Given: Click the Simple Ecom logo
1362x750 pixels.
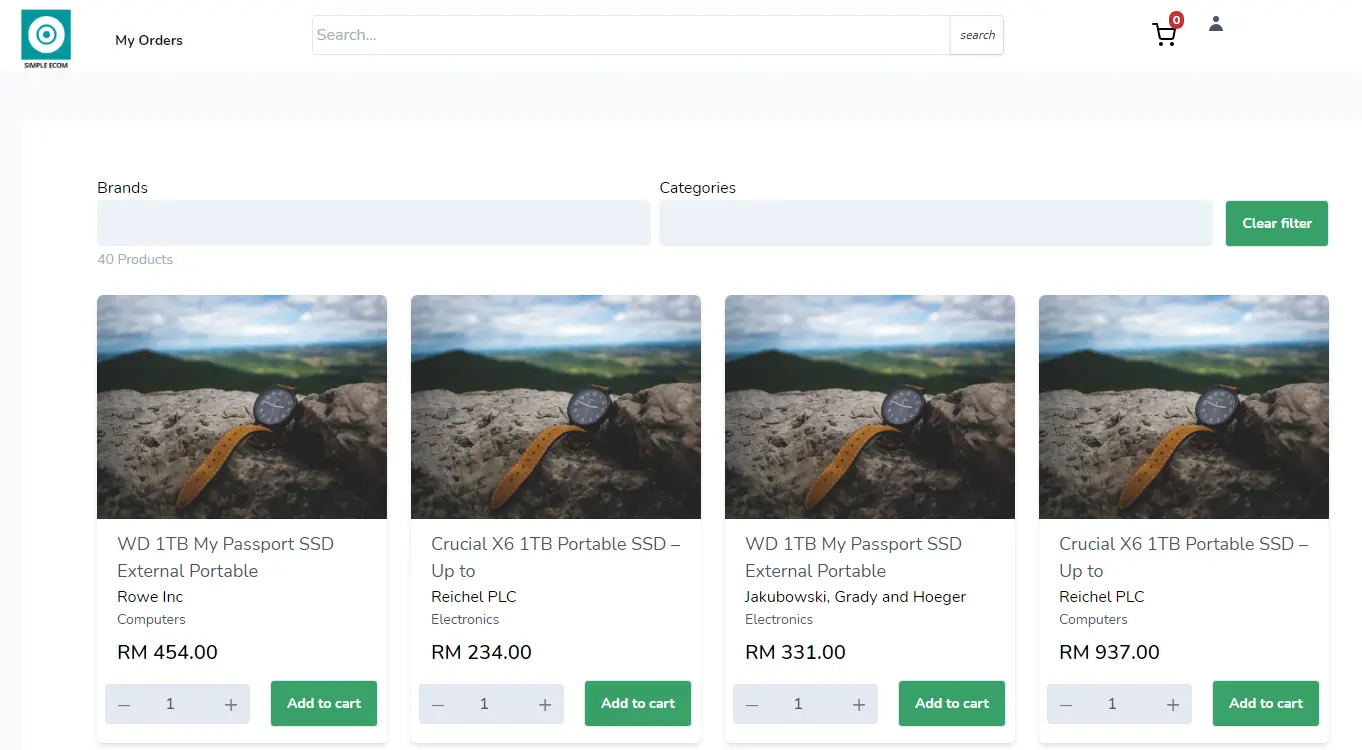Looking at the screenshot, I should [46, 39].
